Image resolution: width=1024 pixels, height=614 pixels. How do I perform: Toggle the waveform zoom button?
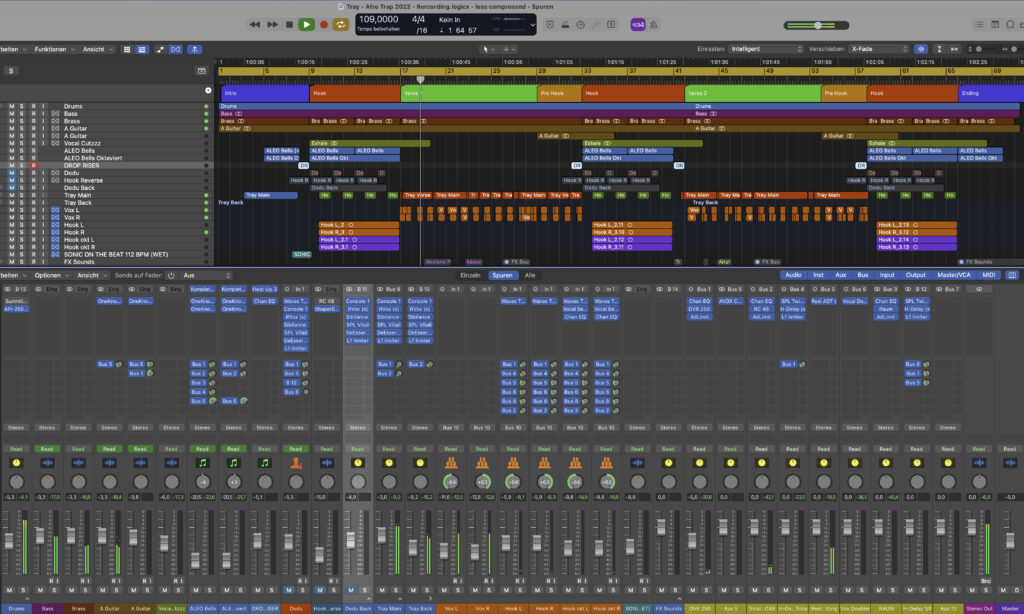pyautogui.click(x=921, y=49)
